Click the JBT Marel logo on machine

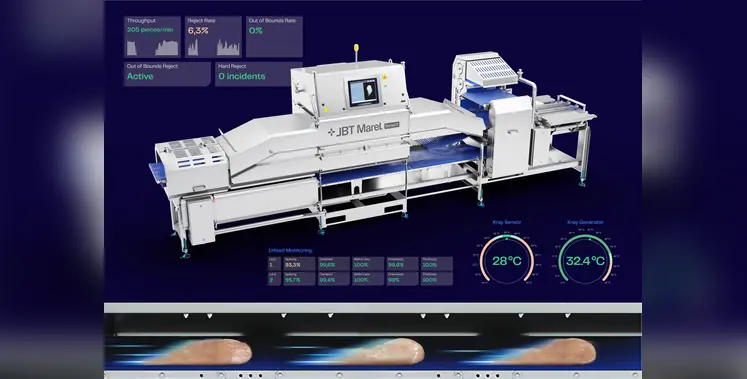pyautogui.click(x=363, y=130)
